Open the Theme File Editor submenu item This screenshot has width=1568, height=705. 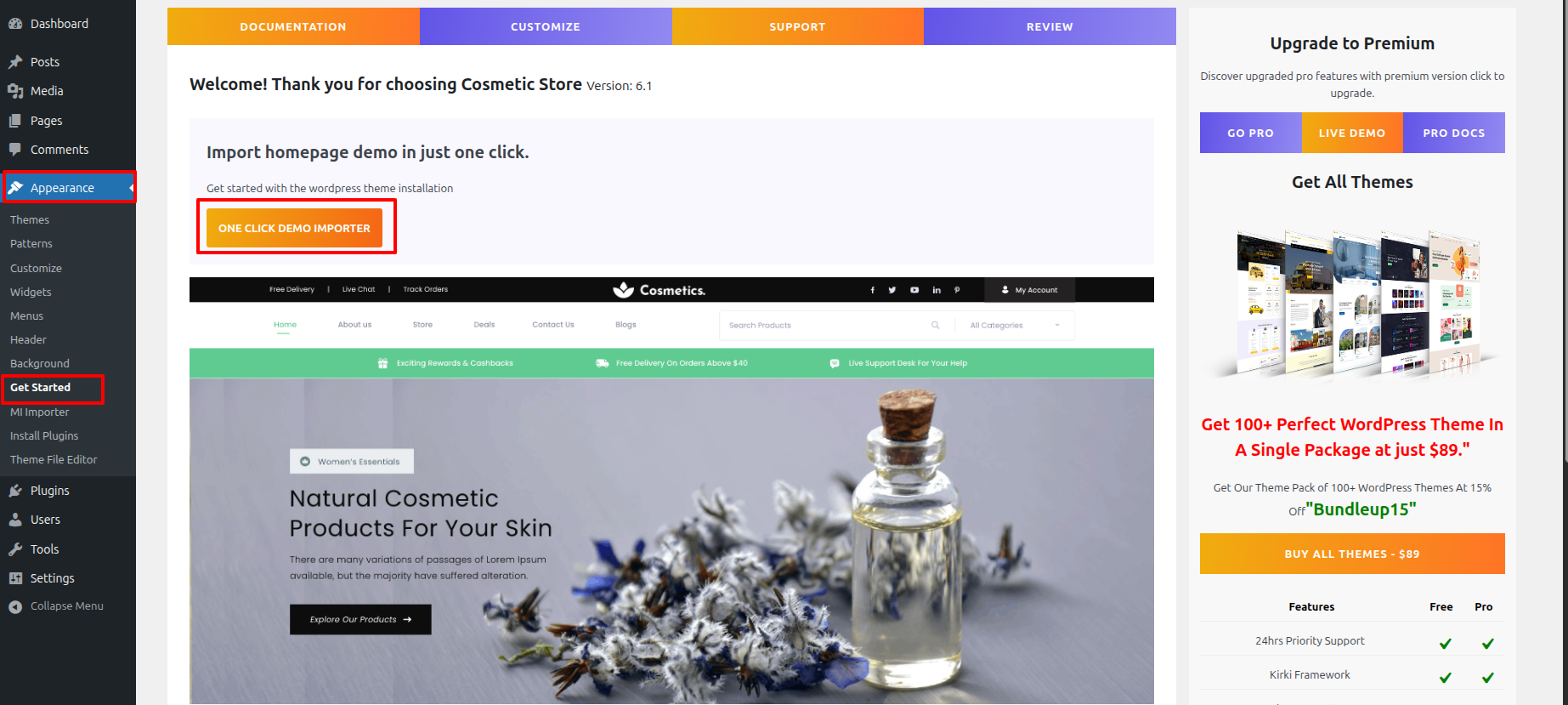54,459
